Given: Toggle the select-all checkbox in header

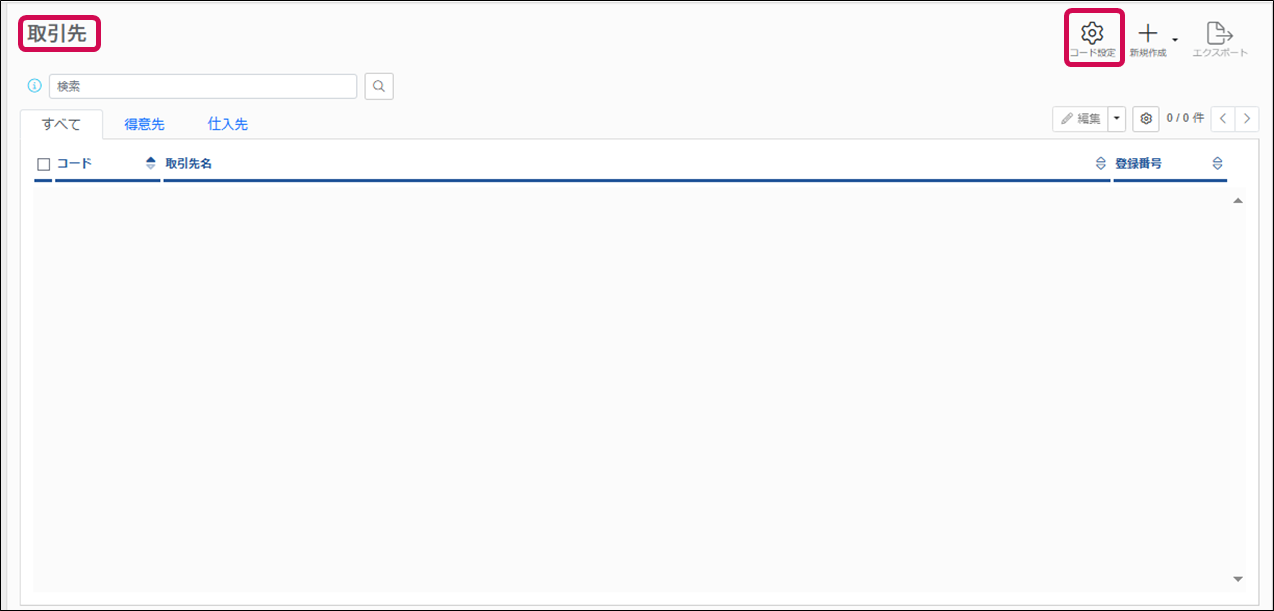Looking at the screenshot, I should click(x=43, y=164).
